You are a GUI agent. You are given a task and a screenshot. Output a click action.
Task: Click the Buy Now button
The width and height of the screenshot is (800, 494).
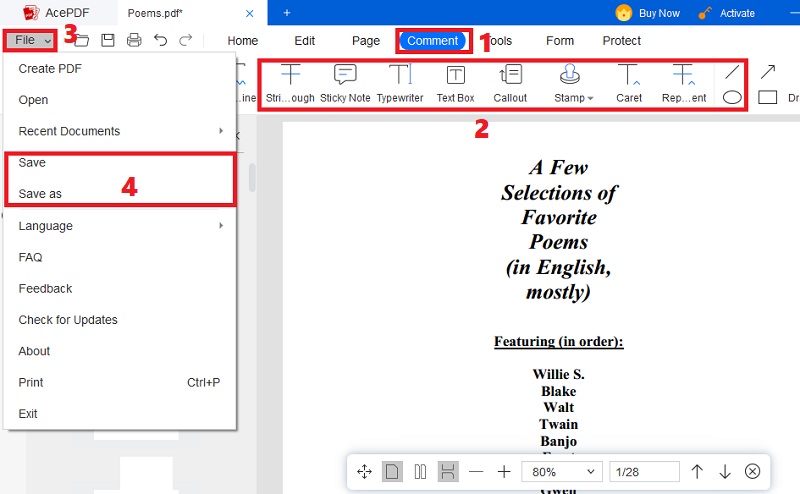pos(648,13)
